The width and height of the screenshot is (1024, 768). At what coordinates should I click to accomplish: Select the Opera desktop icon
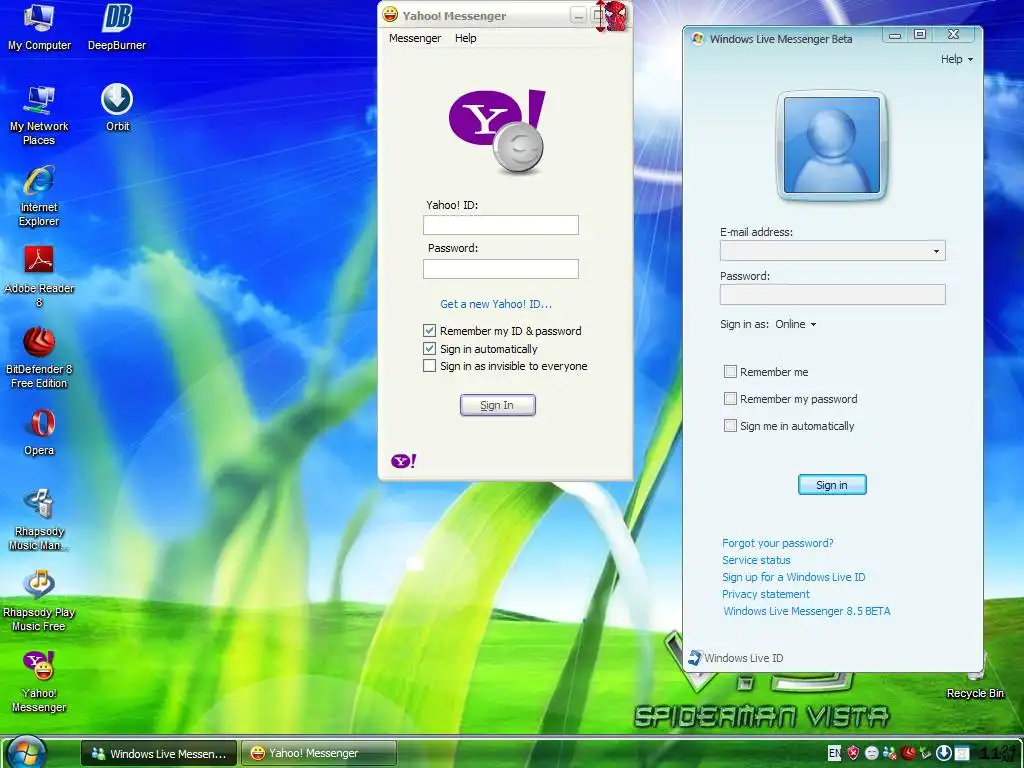click(39, 431)
